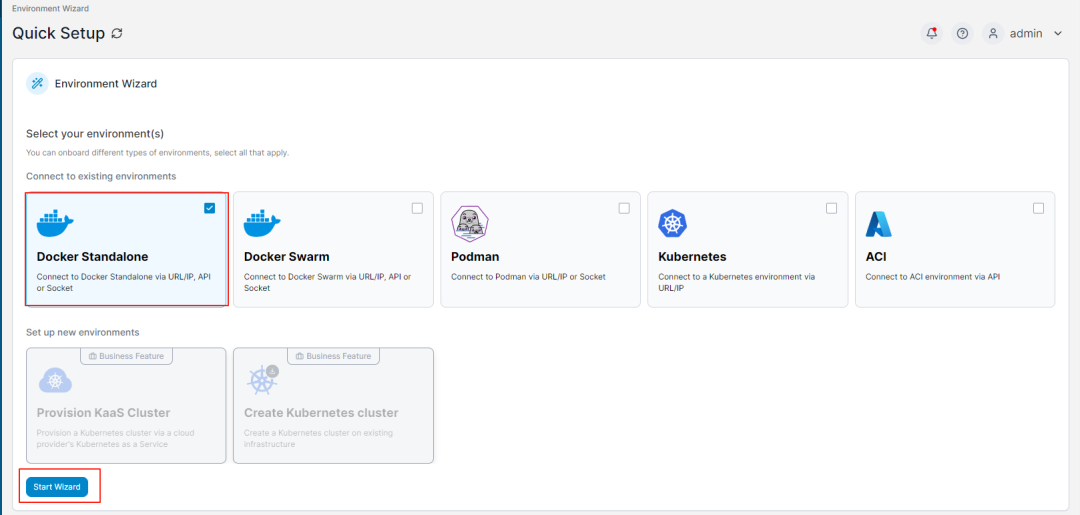Click the Provision KaaS Cluster cloud icon

click(56, 380)
